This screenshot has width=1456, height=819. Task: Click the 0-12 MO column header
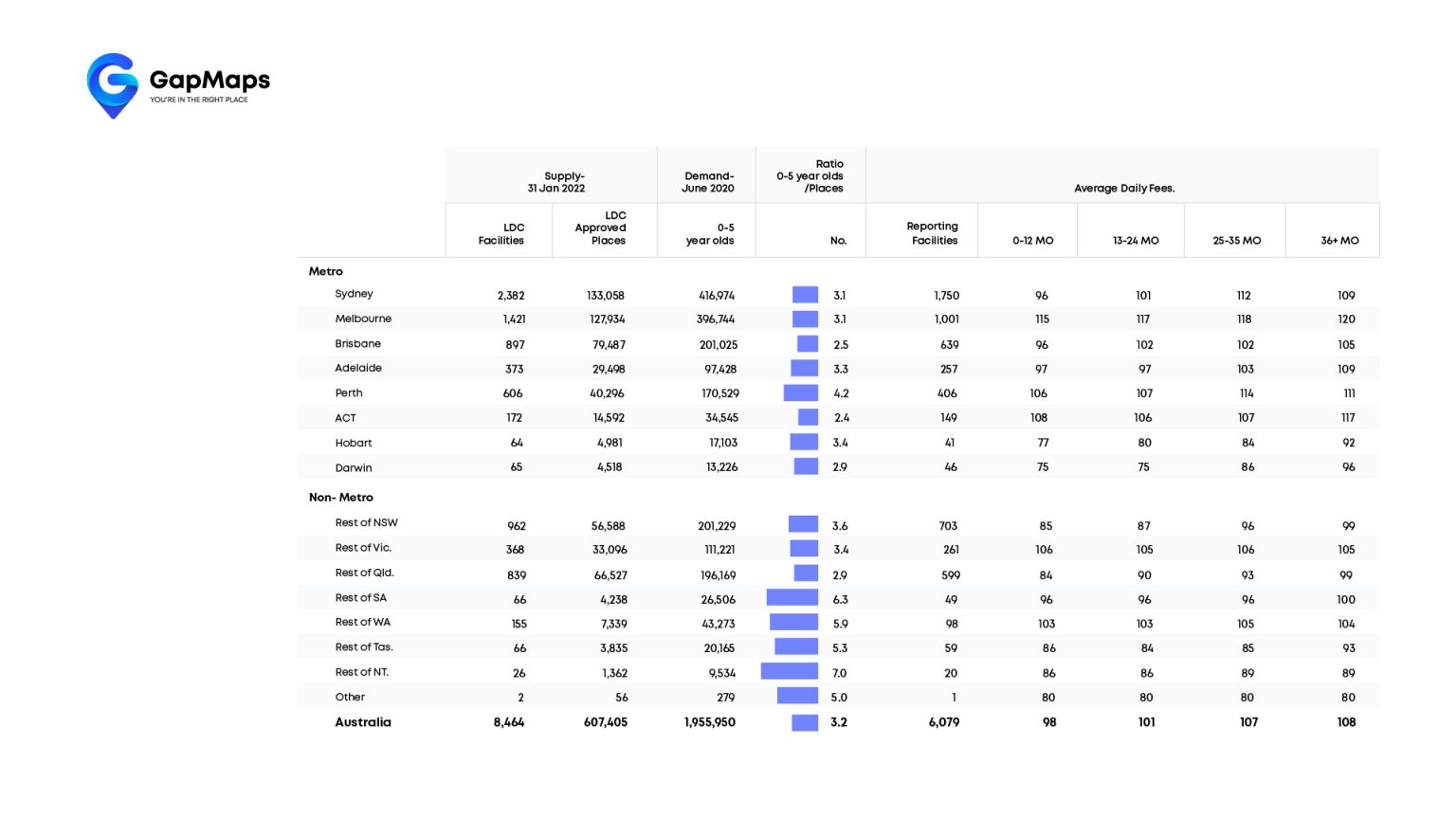click(x=1032, y=241)
